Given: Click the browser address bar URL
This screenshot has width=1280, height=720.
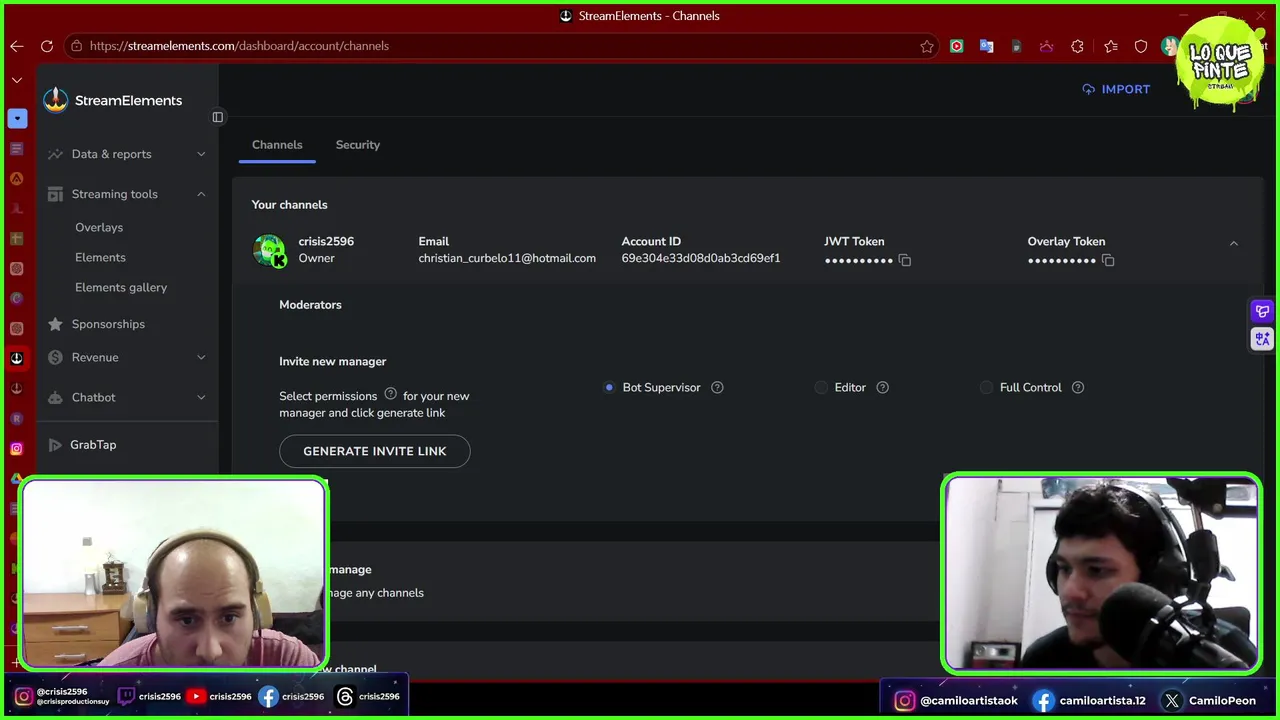Looking at the screenshot, I should tap(239, 46).
